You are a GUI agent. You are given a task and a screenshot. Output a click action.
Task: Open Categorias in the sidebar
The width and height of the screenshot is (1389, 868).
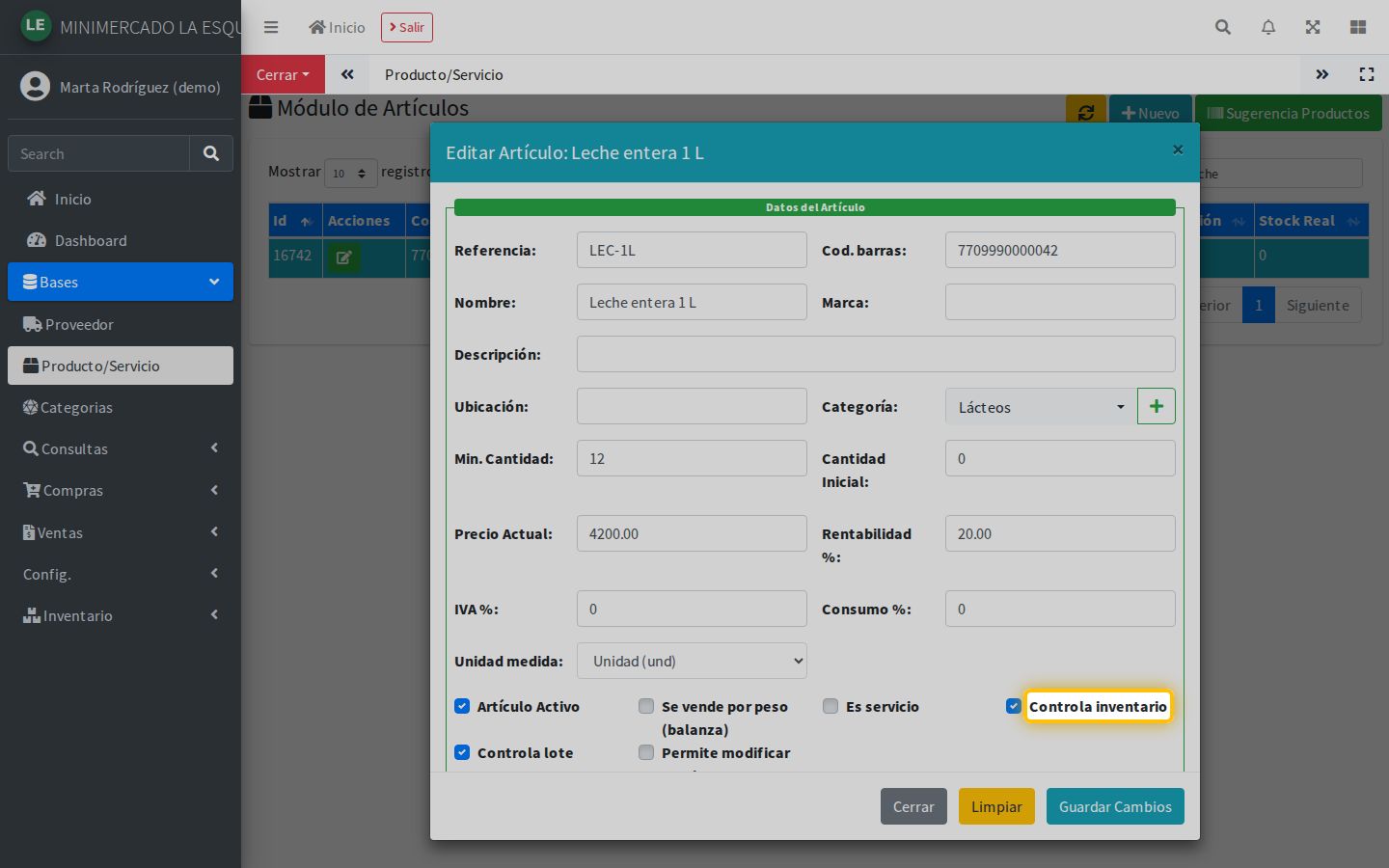pyautogui.click(x=121, y=407)
